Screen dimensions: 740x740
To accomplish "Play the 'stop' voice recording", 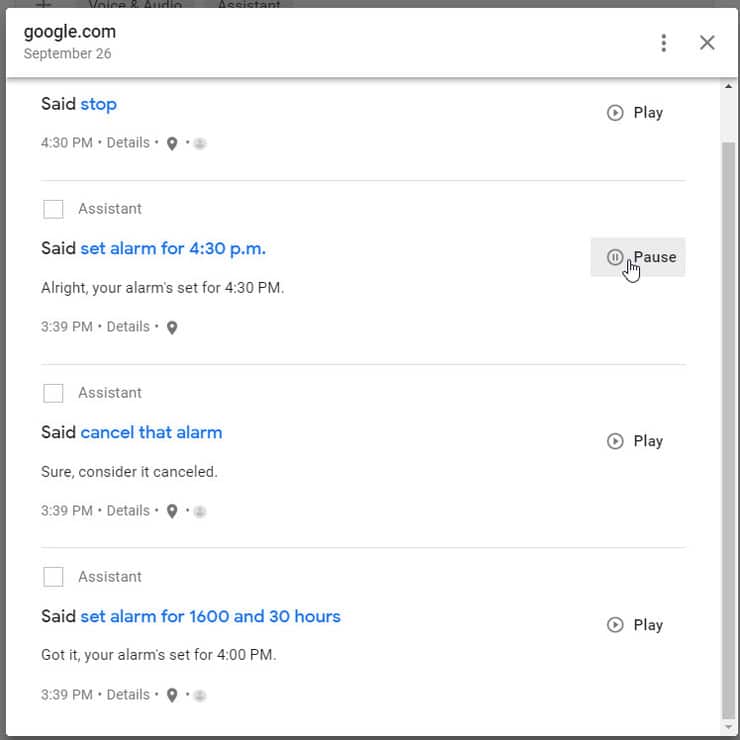I will [636, 113].
